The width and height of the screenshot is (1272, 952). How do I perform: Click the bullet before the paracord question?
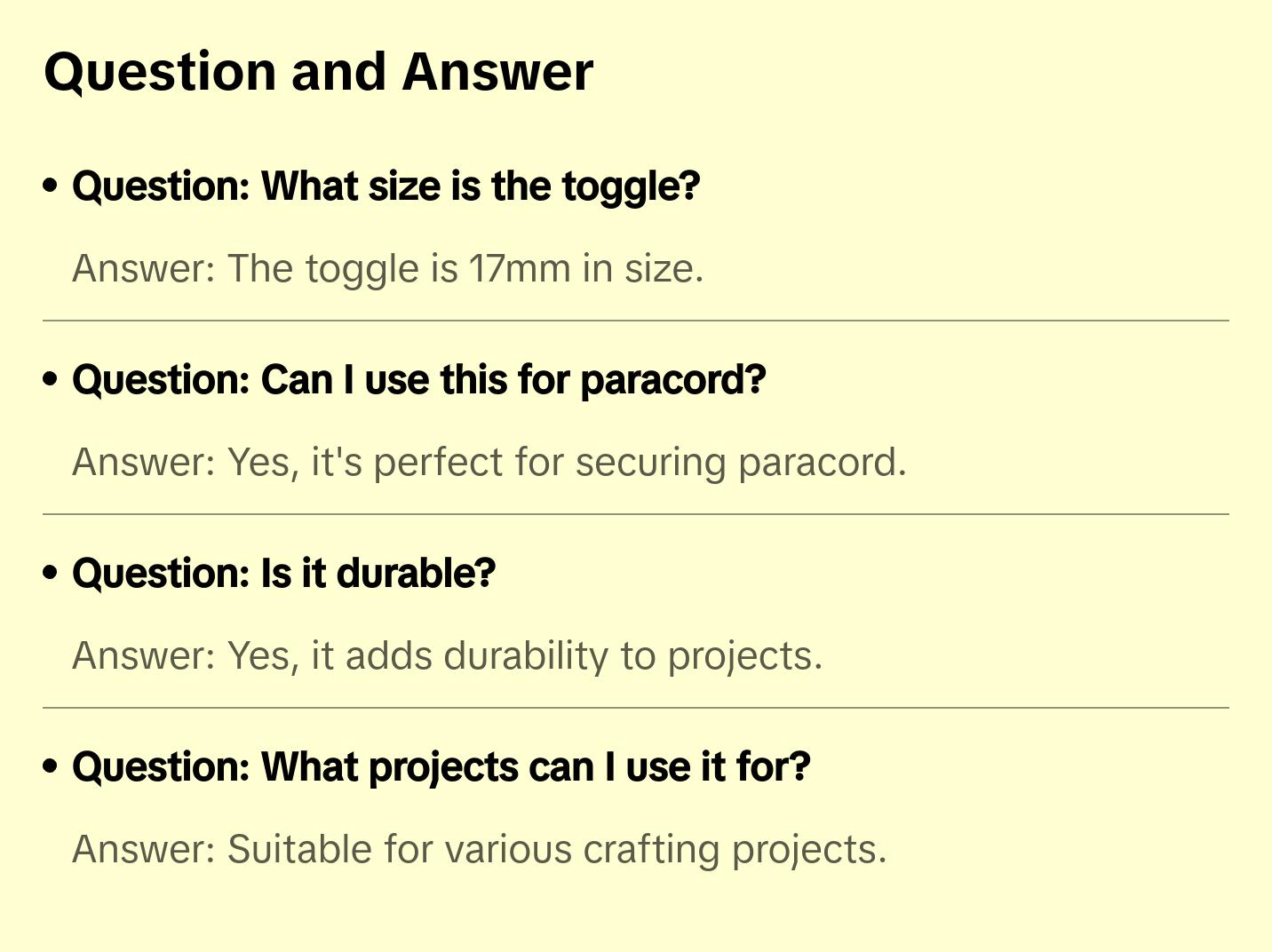51,379
